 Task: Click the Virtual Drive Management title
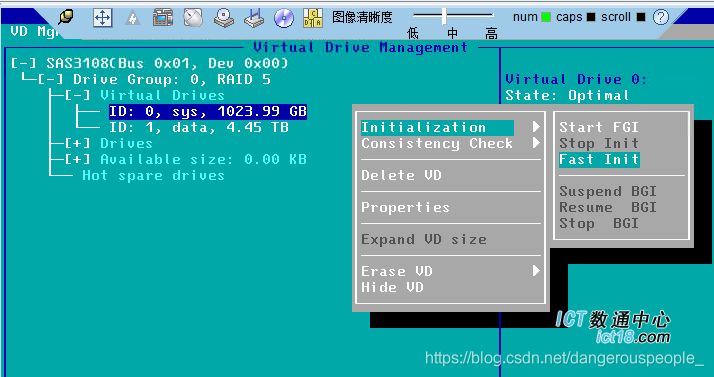(361, 47)
